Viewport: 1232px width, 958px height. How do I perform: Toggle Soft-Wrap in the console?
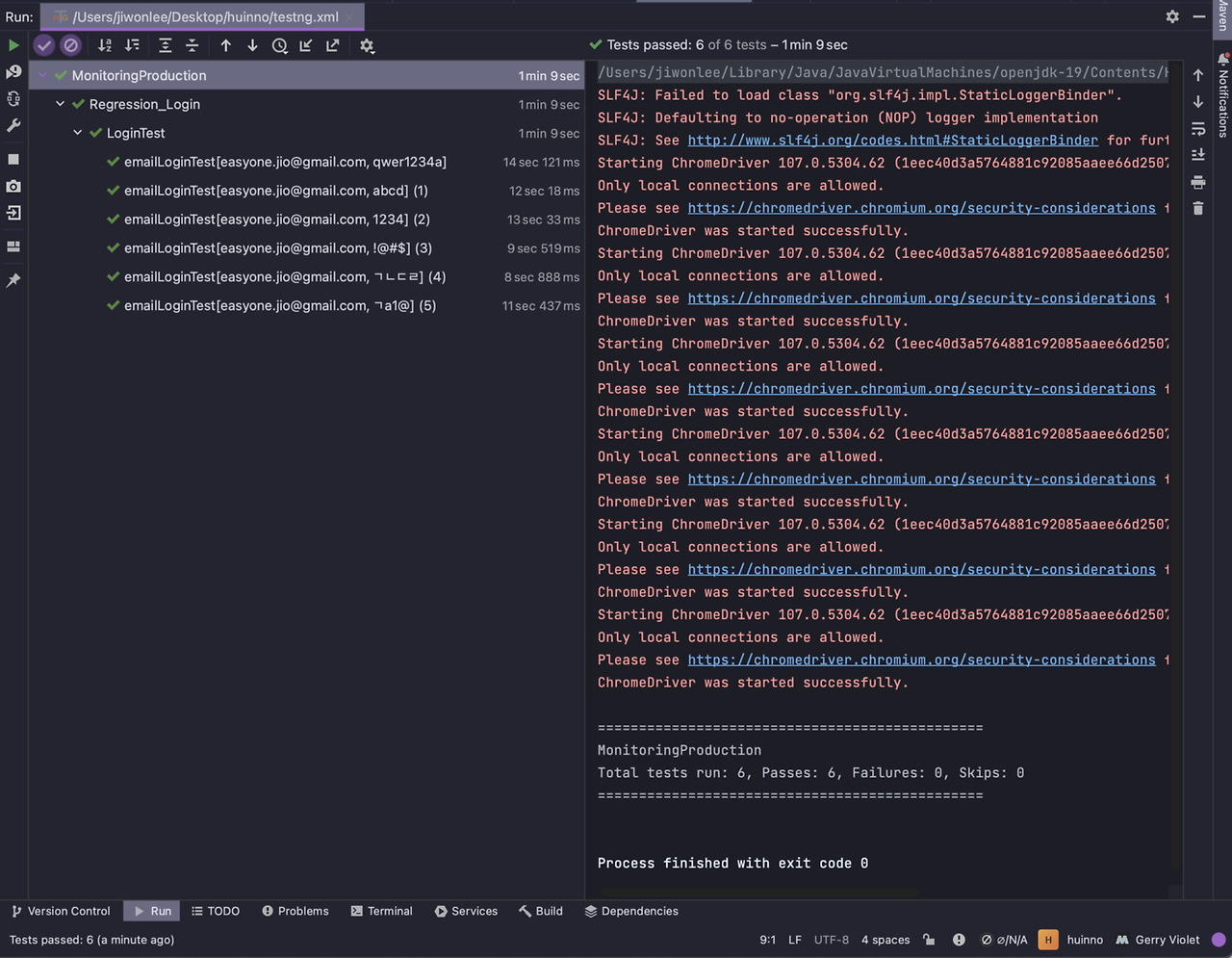[x=1198, y=128]
